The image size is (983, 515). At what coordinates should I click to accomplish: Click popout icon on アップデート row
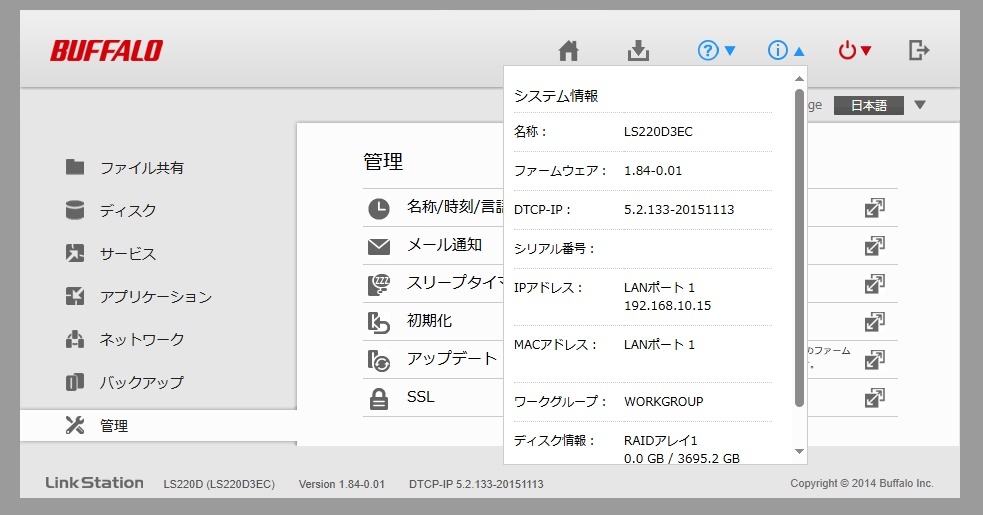[875, 360]
